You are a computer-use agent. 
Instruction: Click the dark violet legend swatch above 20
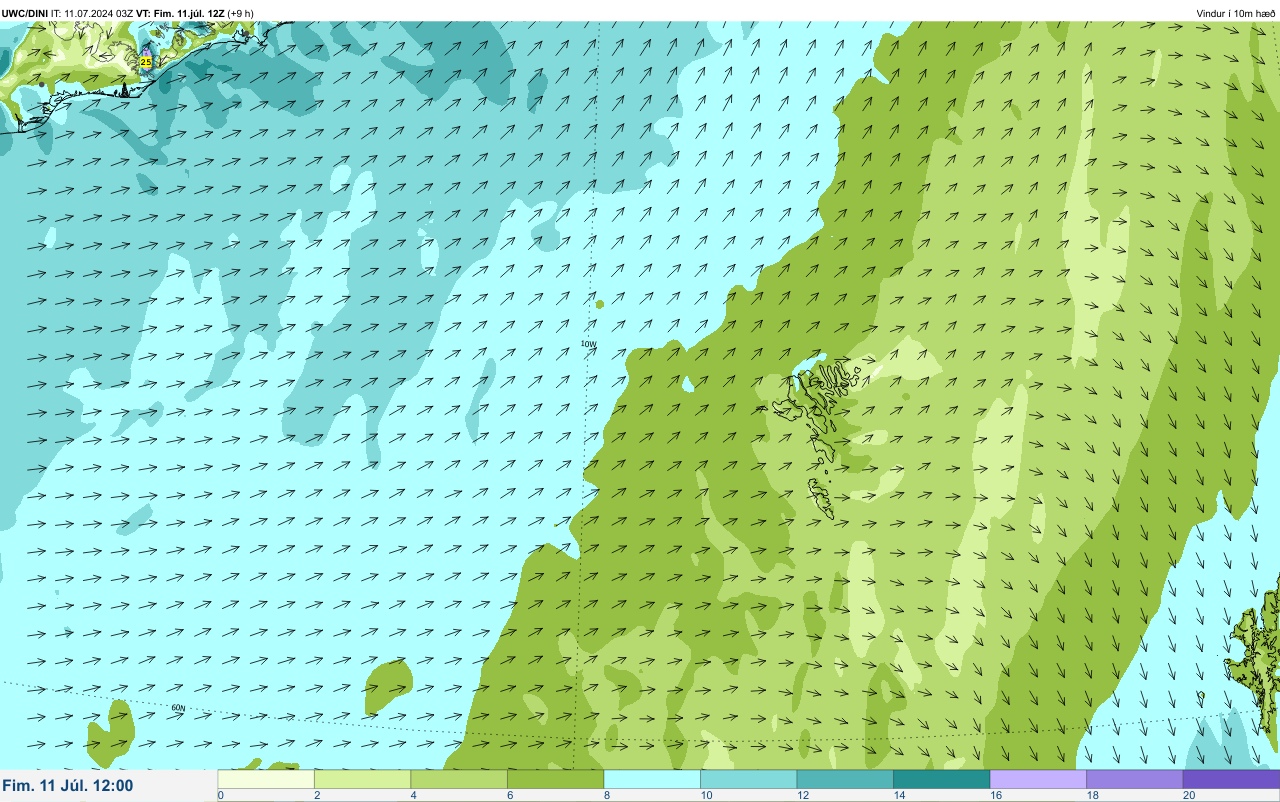click(1231, 779)
